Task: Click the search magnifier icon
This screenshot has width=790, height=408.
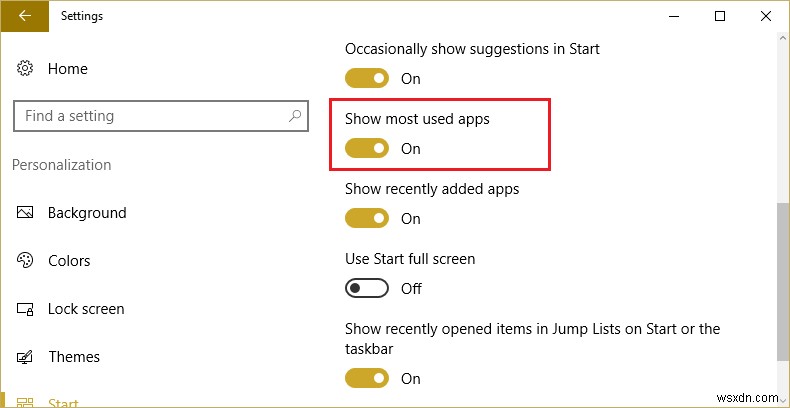Action: pos(295,116)
